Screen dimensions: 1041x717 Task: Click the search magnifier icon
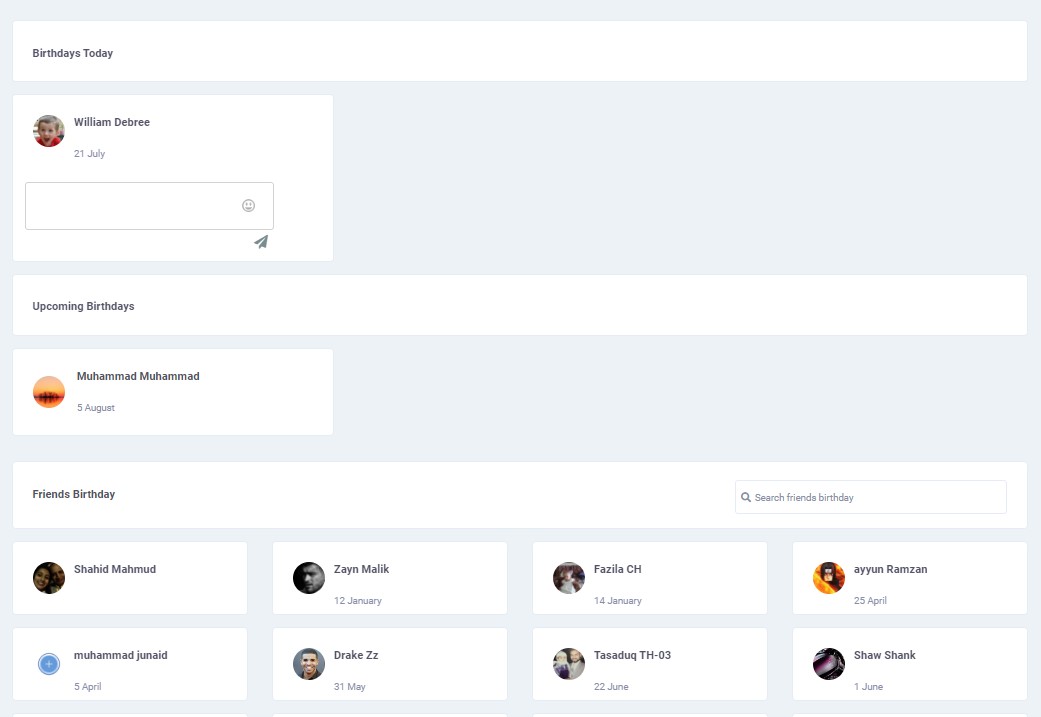point(746,497)
